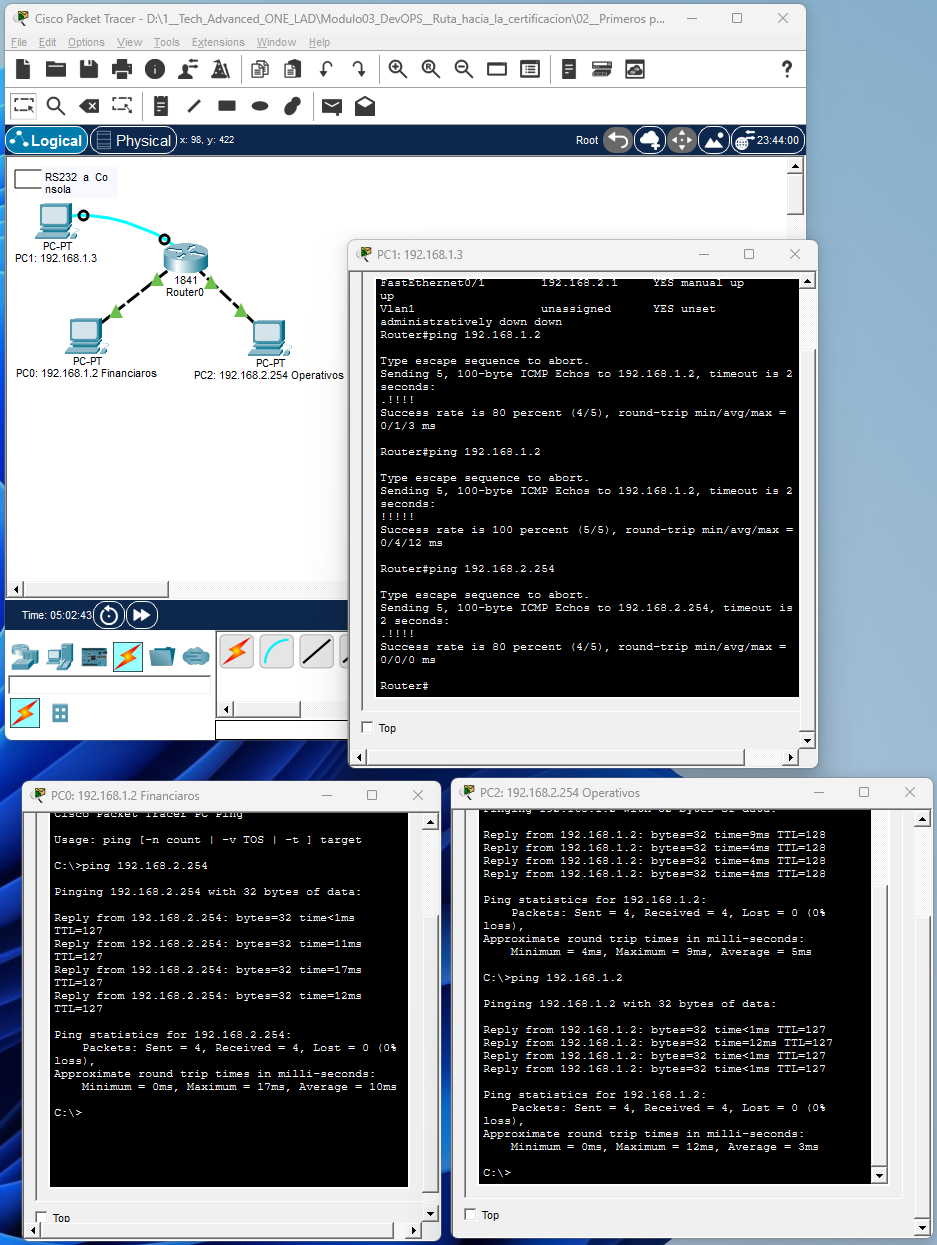Reset zoom with the R magnifier
The width and height of the screenshot is (937, 1245).
click(x=431, y=69)
